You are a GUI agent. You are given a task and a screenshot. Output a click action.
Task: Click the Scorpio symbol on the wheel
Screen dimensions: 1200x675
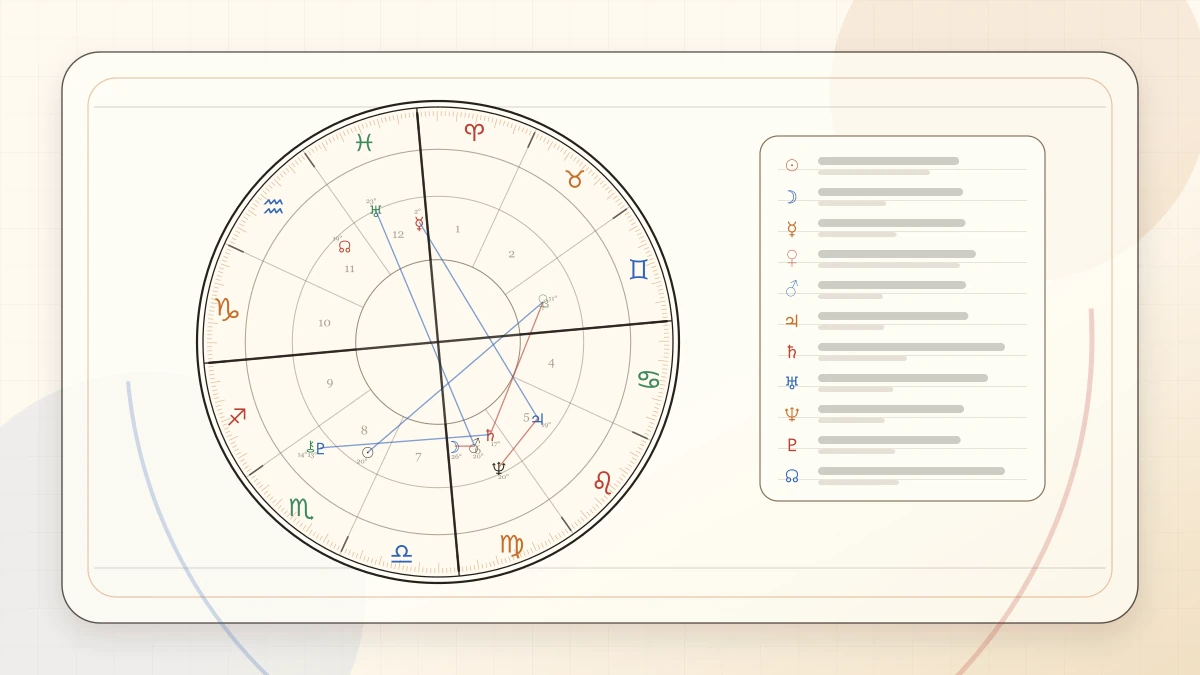point(301,508)
